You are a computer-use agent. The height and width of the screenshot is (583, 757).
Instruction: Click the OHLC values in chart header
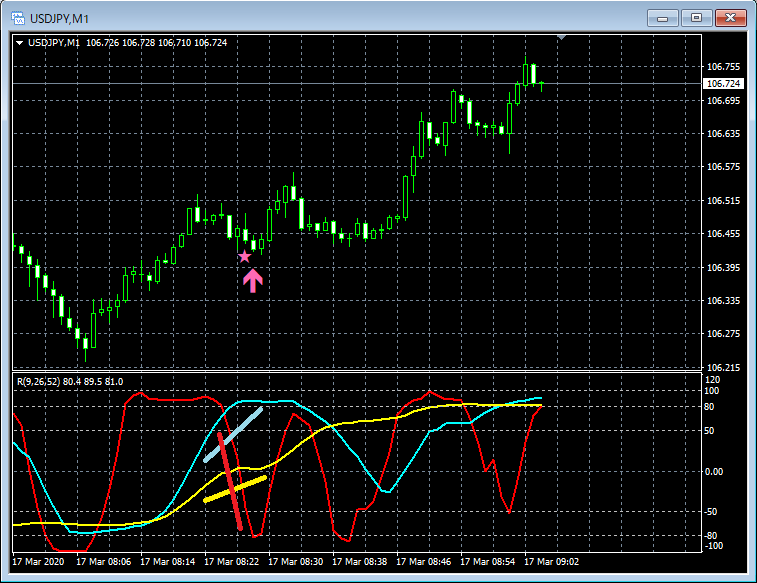156,43
